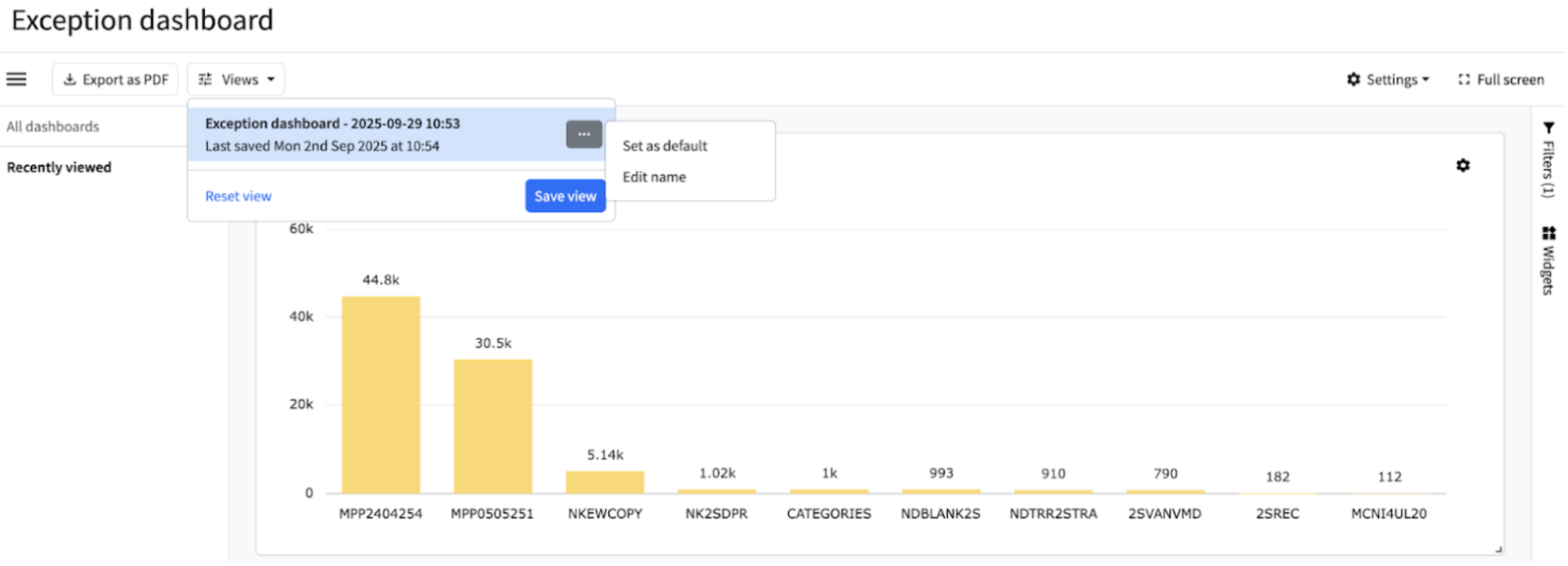Open the hamburger sidebar menu

click(16, 79)
